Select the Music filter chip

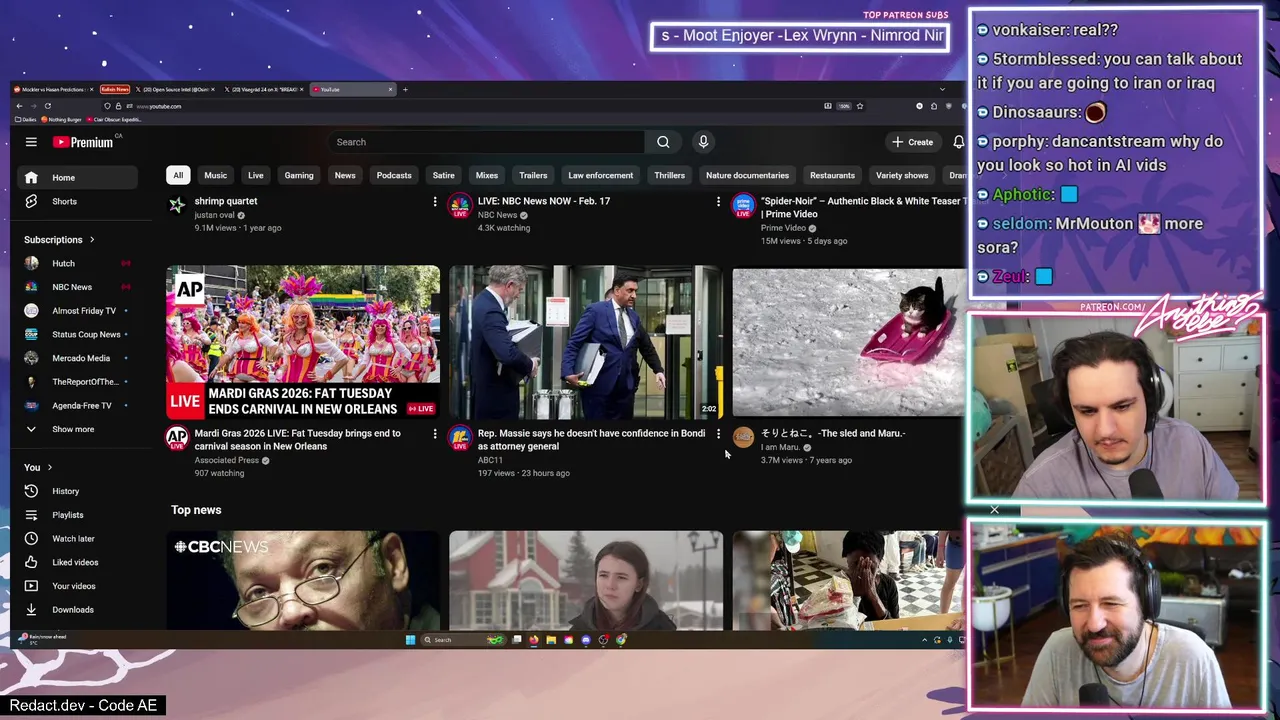pyautogui.click(x=216, y=175)
